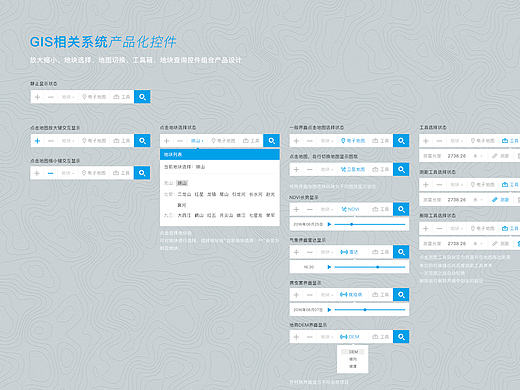Click the 2736.26 value in top-right tool row
520x390 pixels.
point(457,156)
